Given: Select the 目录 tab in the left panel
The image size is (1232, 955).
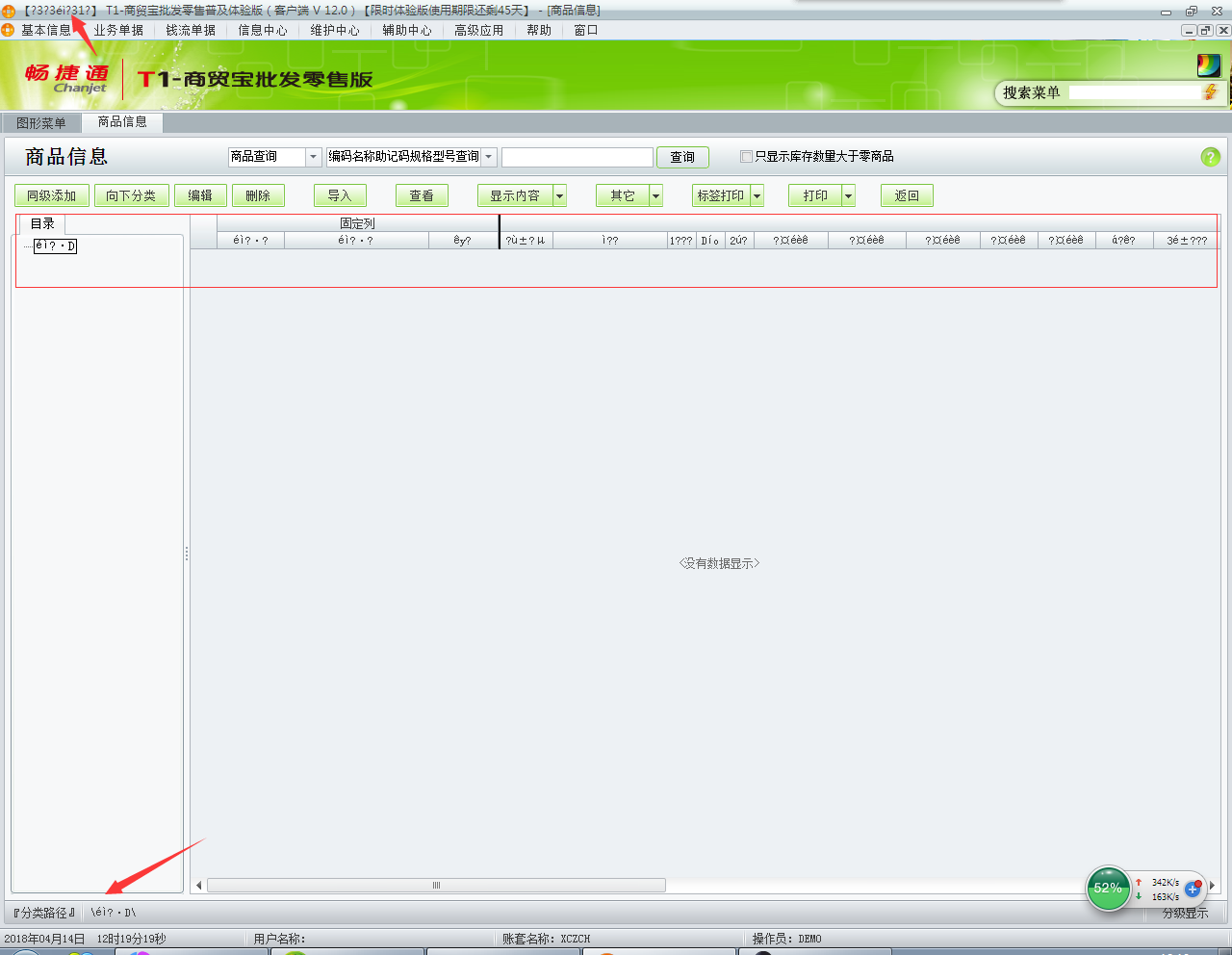Looking at the screenshot, I should point(42,223).
